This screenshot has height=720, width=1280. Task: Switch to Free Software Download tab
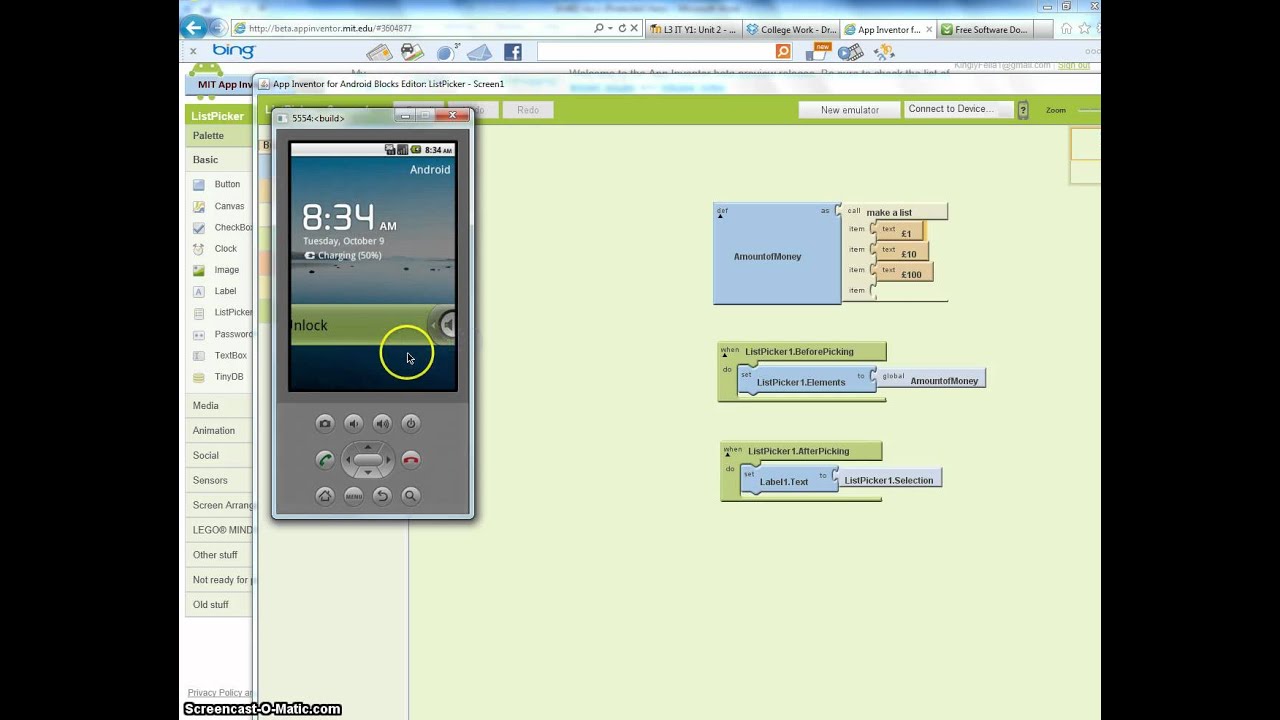tap(985, 29)
